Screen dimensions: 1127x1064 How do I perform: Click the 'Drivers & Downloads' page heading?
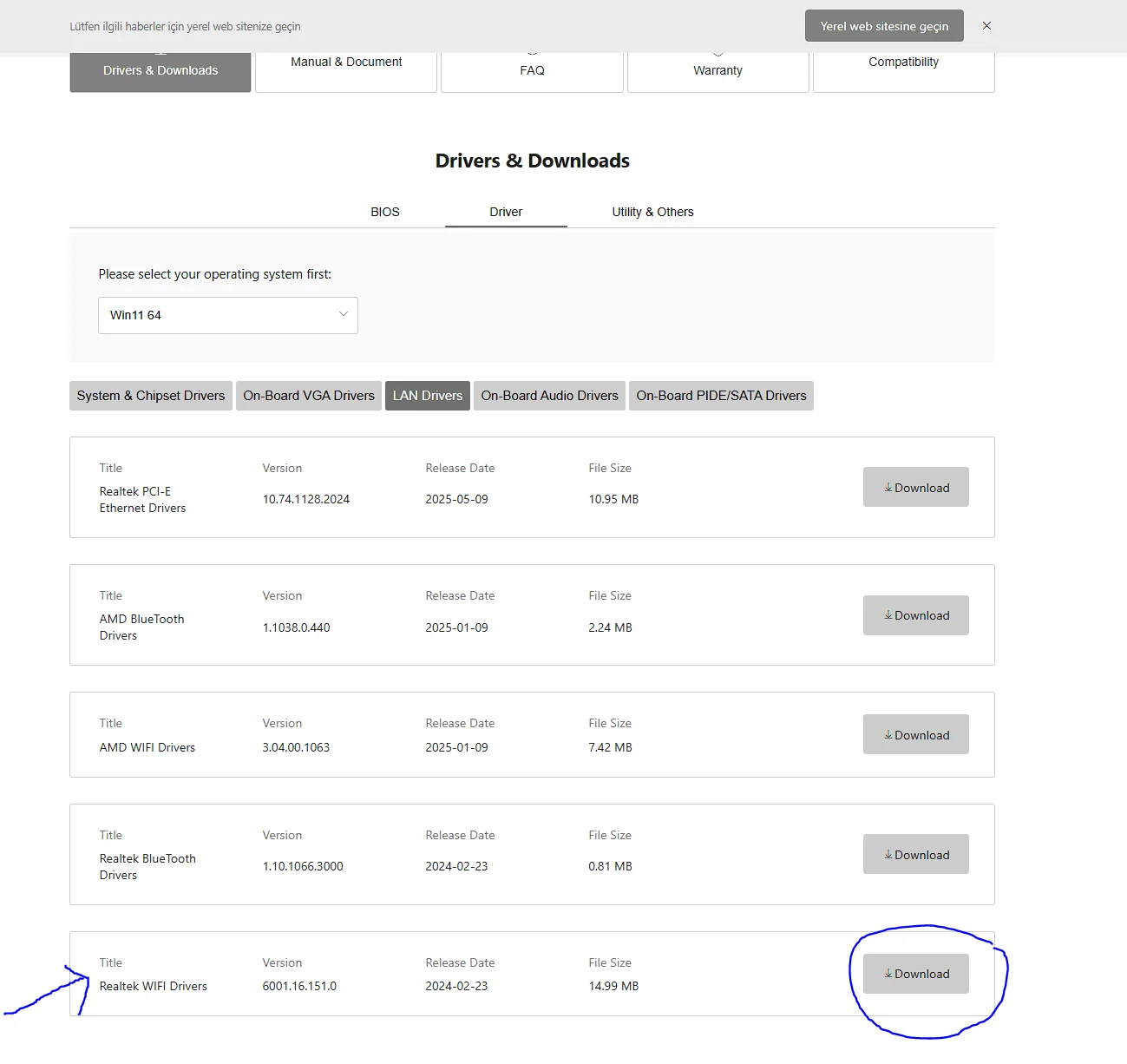(533, 161)
